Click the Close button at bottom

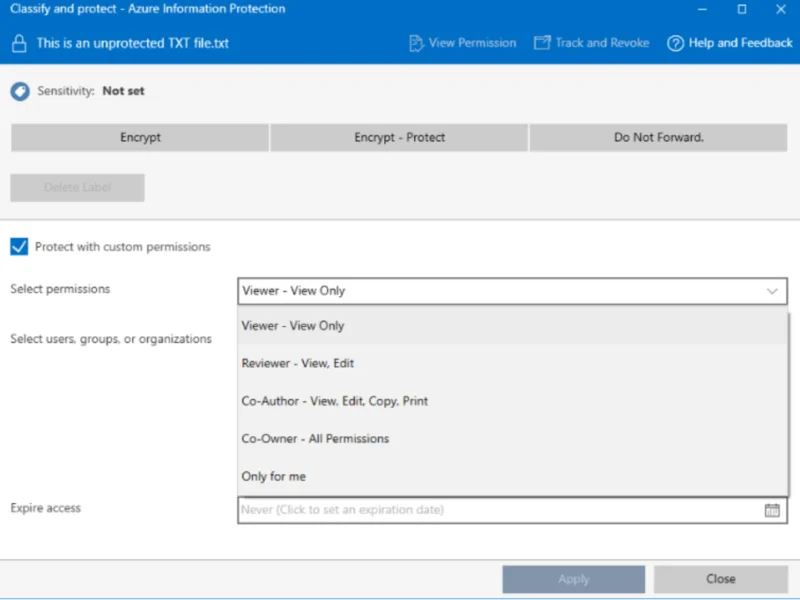(x=721, y=579)
